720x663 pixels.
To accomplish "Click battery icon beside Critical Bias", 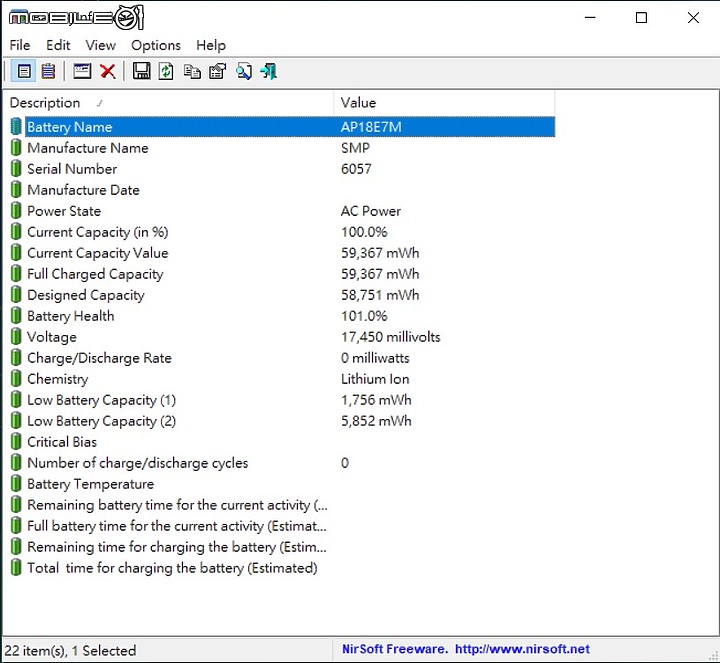I will pos(16,442).
